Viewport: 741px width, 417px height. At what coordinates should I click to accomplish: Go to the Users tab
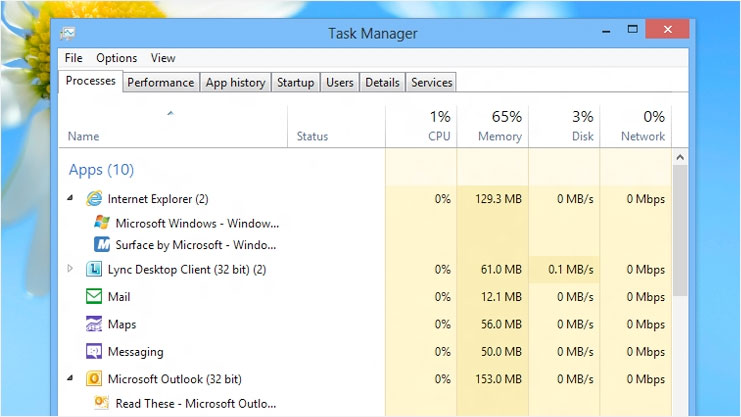(x=339, y=82)
